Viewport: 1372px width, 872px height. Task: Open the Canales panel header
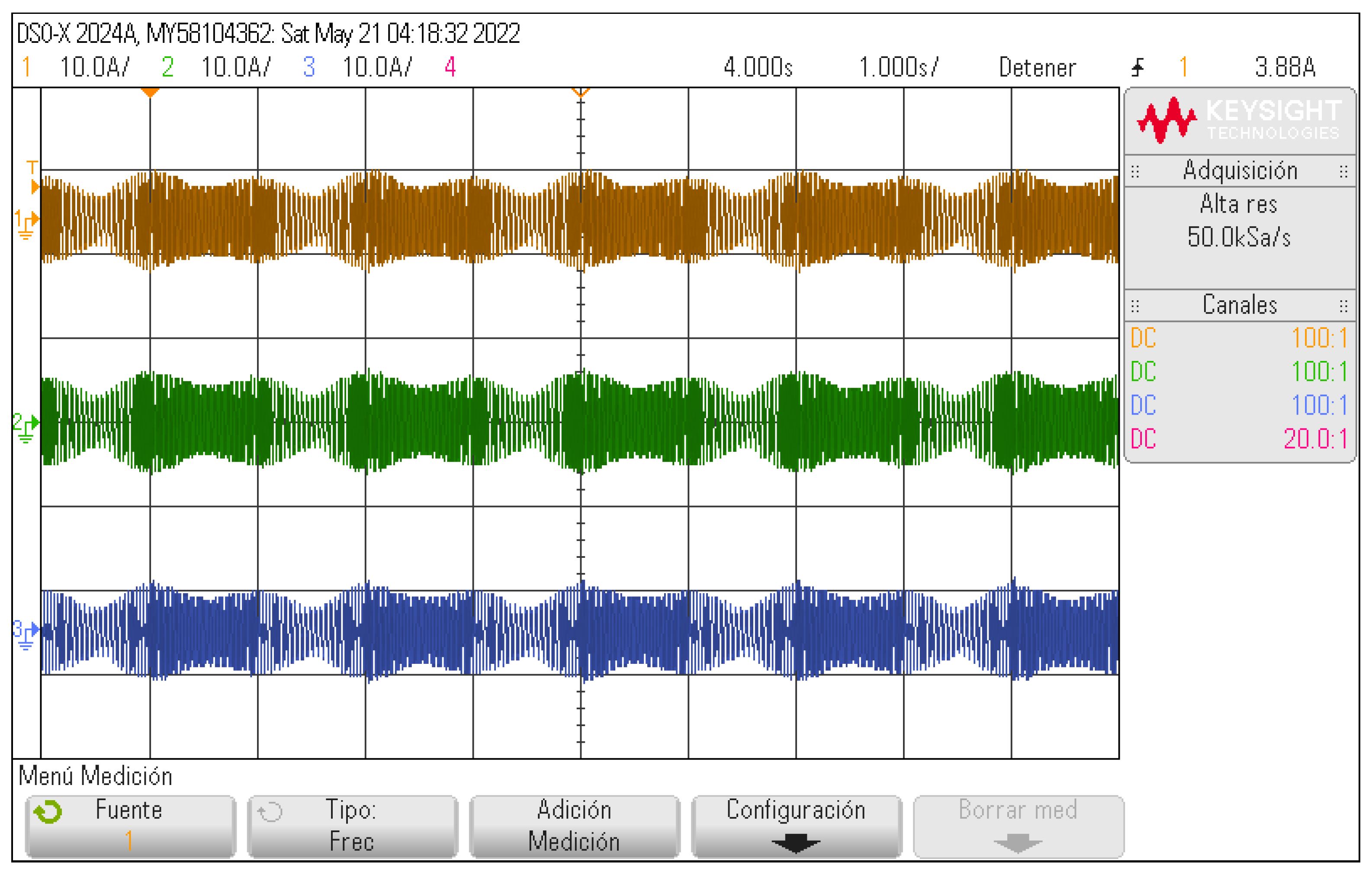1239,305
